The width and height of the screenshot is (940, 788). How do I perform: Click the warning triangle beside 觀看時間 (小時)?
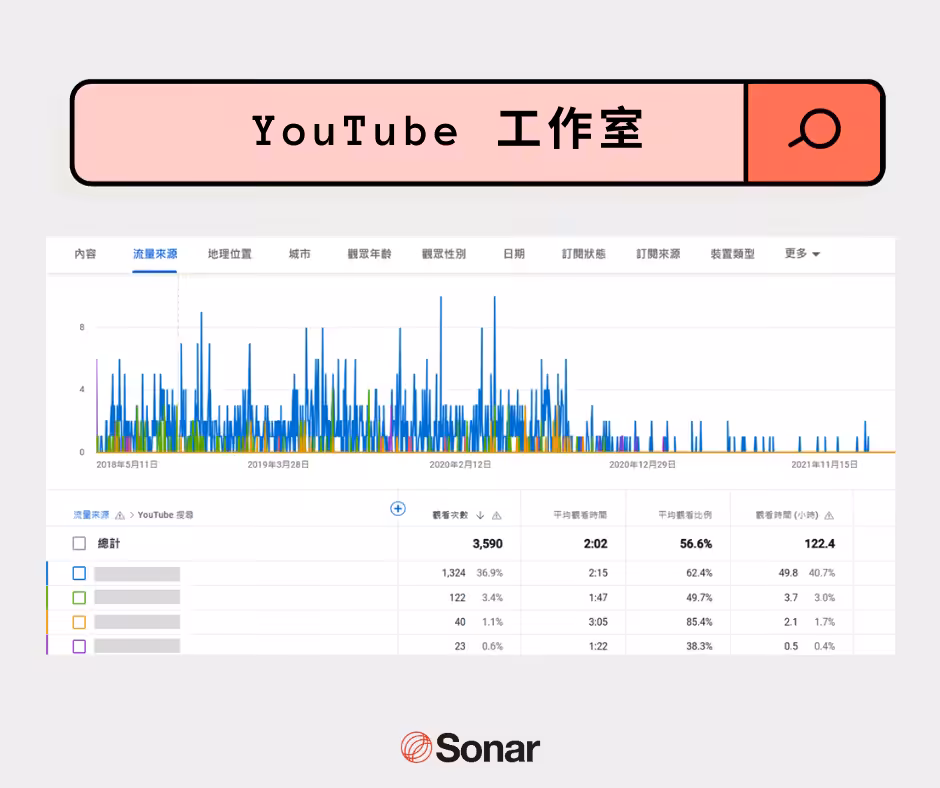click(829, 515)
